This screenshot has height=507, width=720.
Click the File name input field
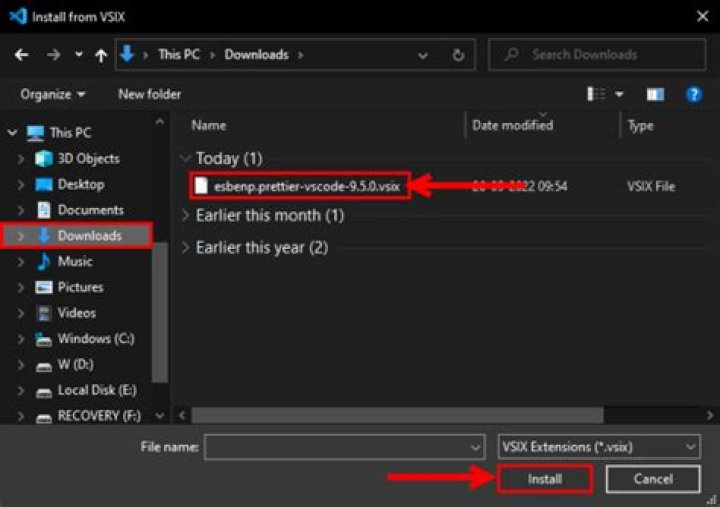point(337,447)
